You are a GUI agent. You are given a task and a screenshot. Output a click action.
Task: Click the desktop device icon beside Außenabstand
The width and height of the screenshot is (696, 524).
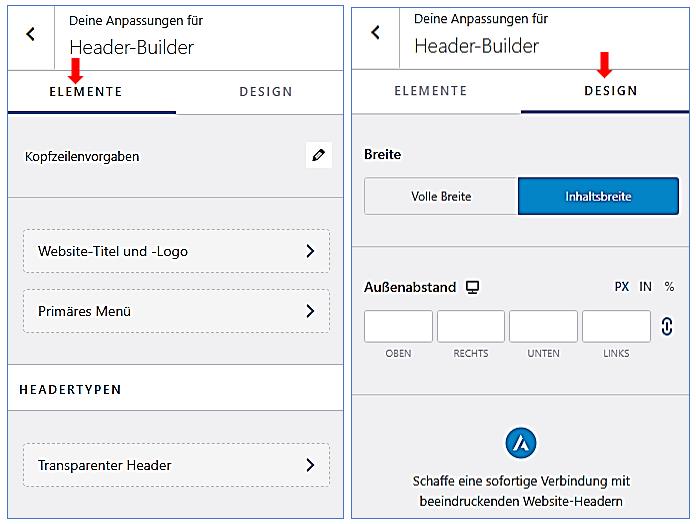(473, 287)
